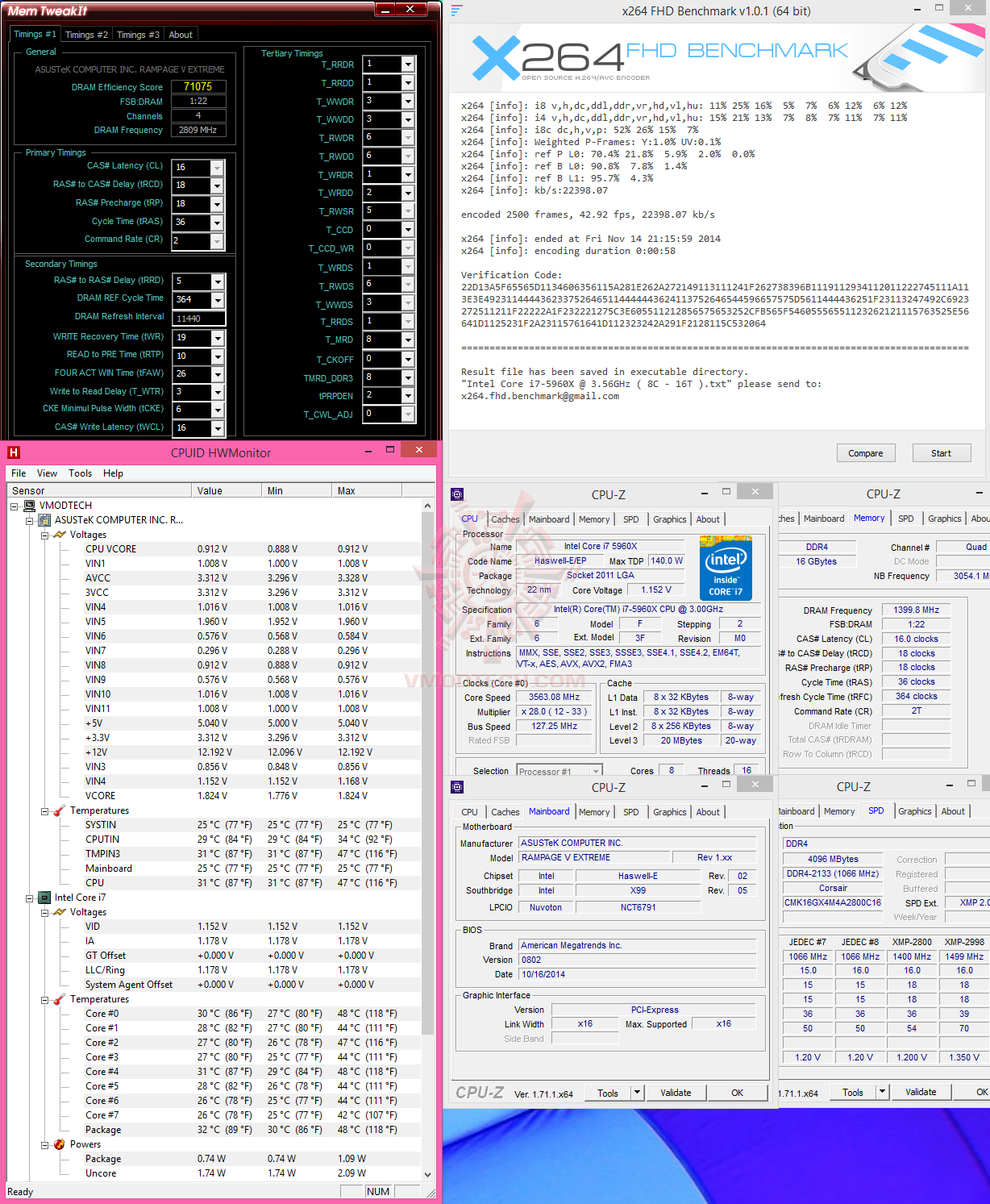Open the CAS# Latency (CL) dropdown
This screenshot has width=990, height=1204.
[x=216, y=168]
